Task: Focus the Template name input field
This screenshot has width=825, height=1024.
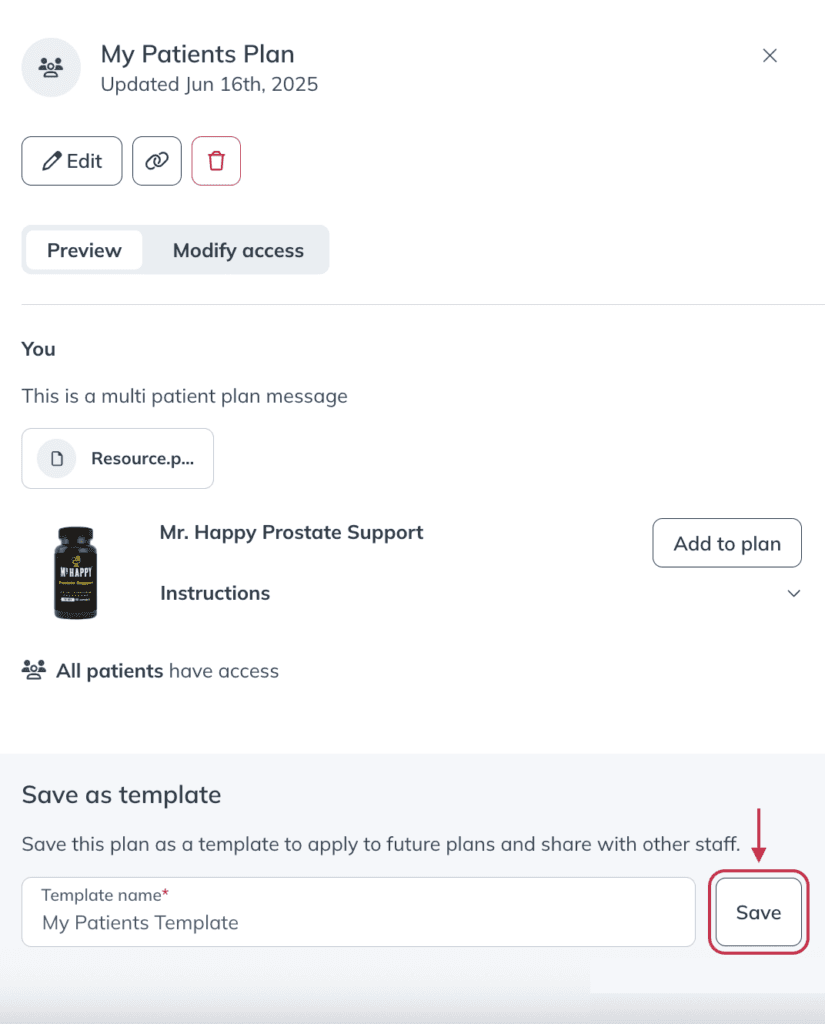Action: [x=359, y=912]
